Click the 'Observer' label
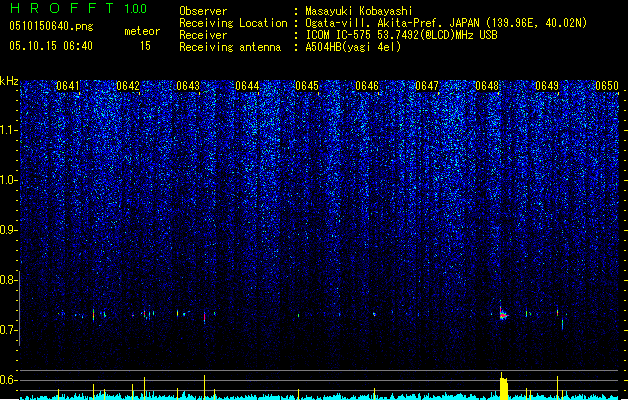The height and width of the screenshot is (400, 629). tap(203, 11)
